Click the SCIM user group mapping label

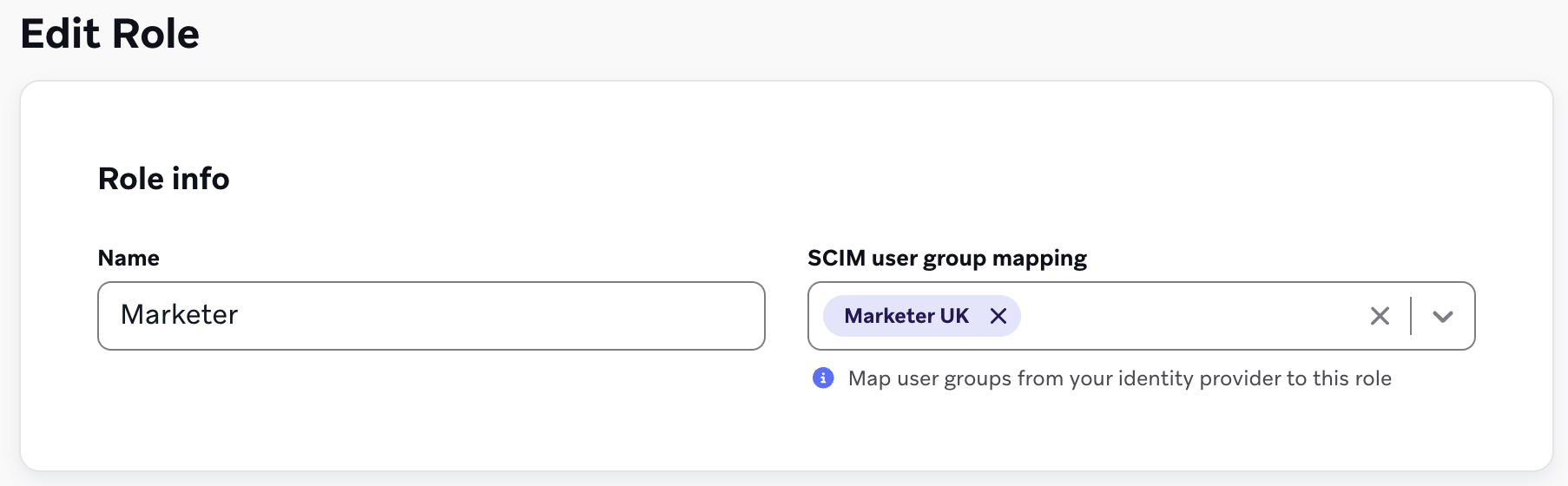point(947,259)
